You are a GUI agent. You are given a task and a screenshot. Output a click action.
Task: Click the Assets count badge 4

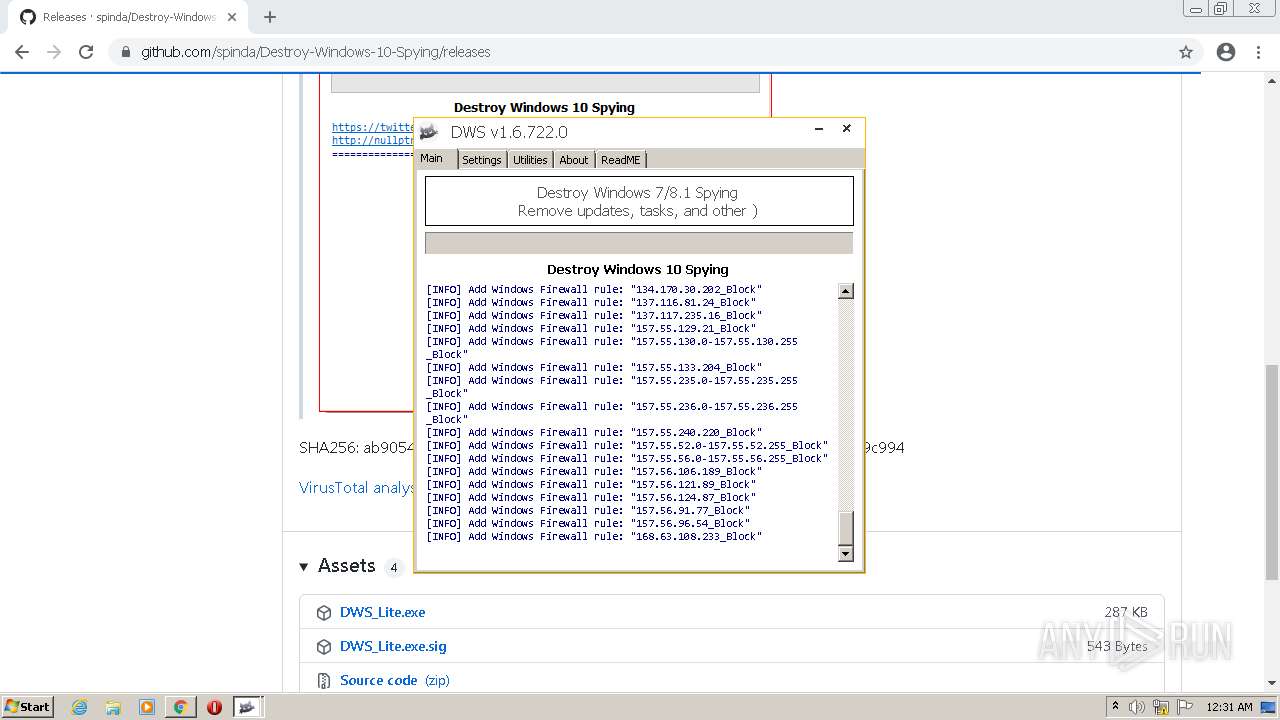pos(393,567)
